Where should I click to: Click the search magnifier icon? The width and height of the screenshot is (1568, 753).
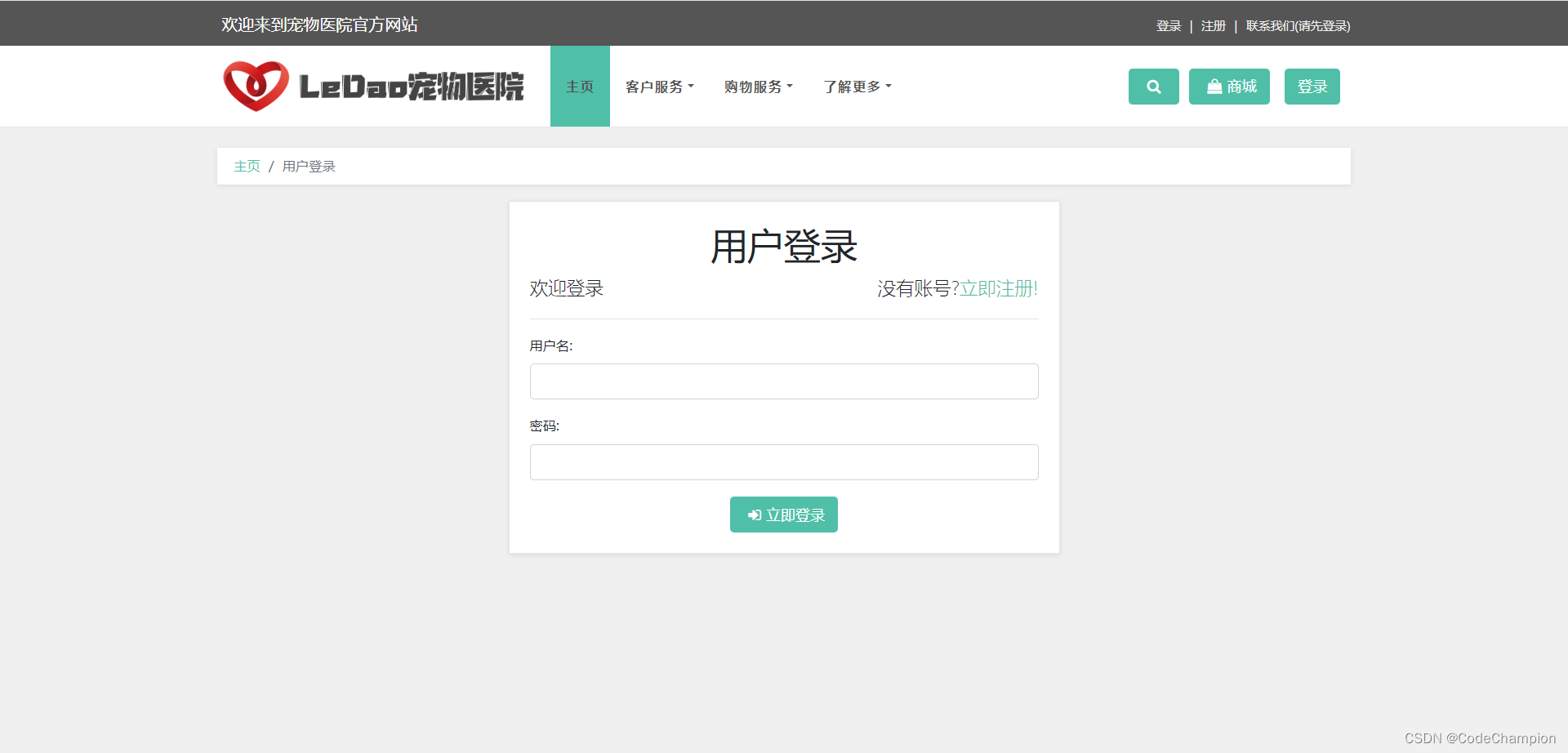(x=1153, y=86)
